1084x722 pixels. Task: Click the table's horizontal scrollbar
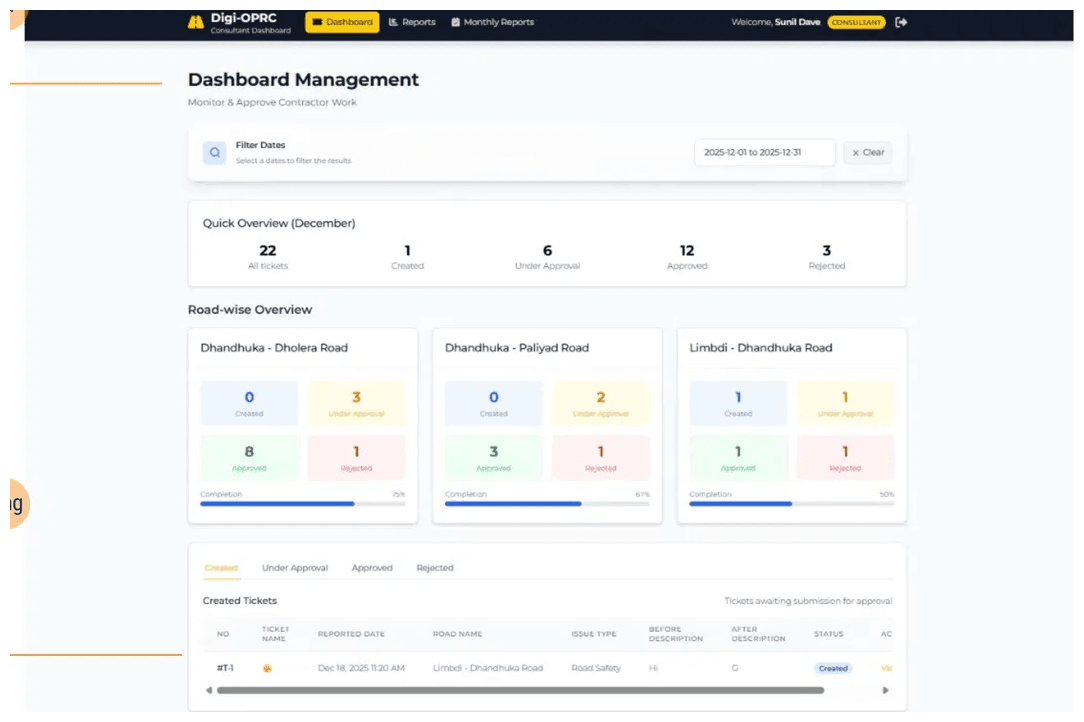pyautogui.click(x=520, y=690)
